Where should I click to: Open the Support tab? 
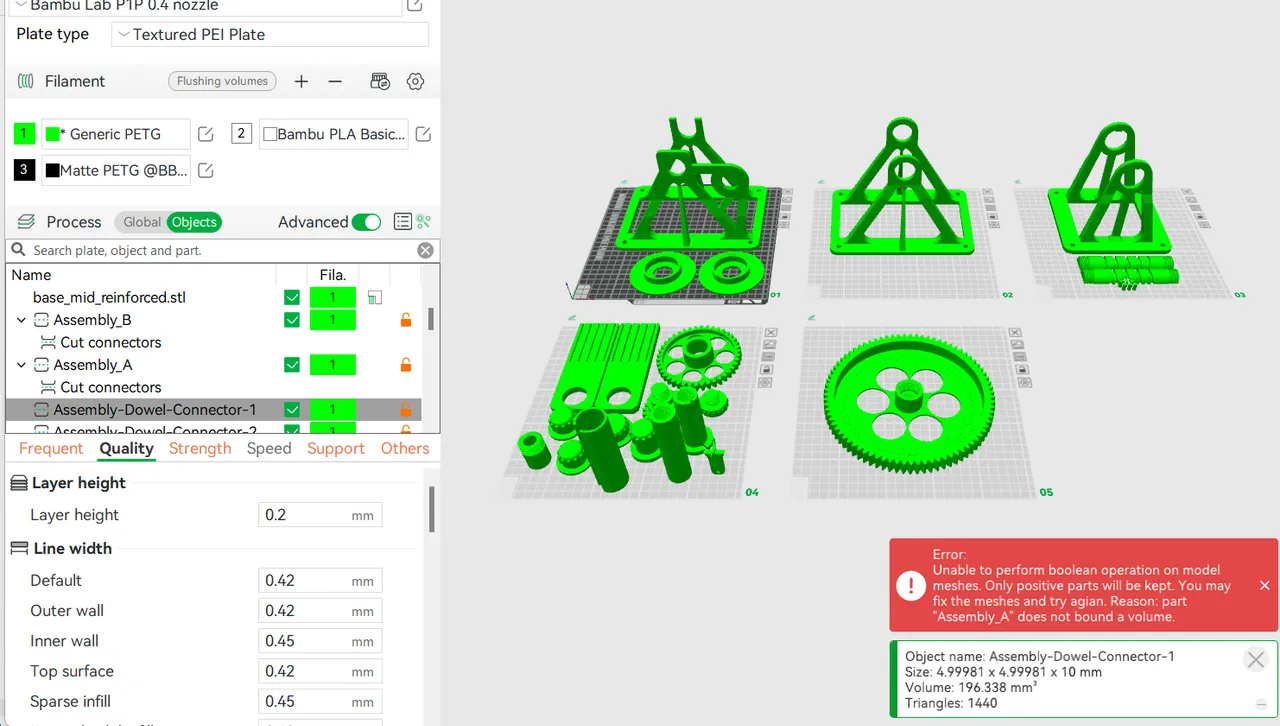click(x=336, y=448)
